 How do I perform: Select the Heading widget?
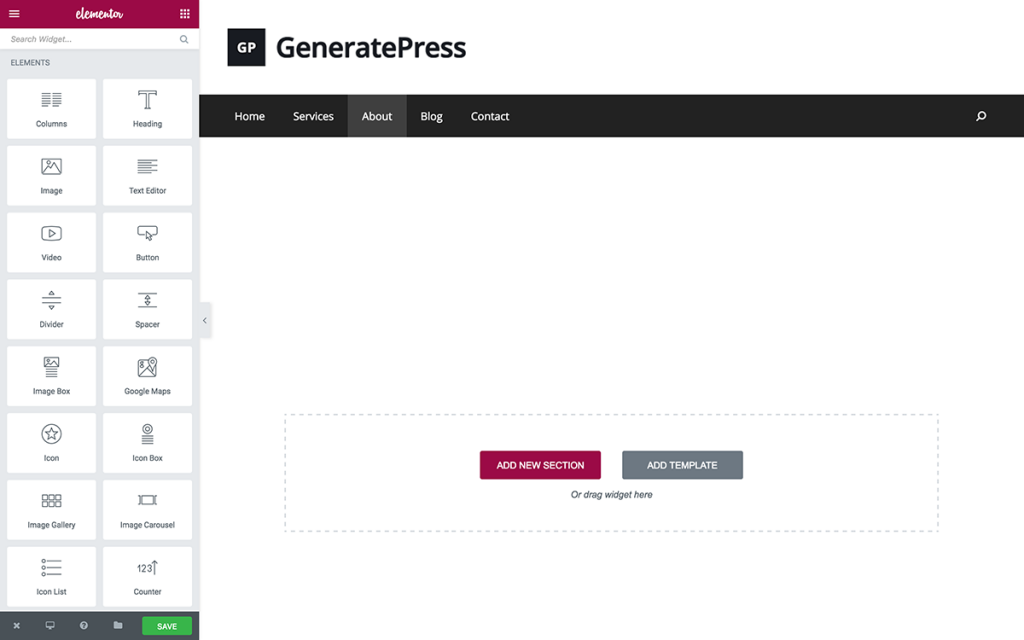[147, 109]
